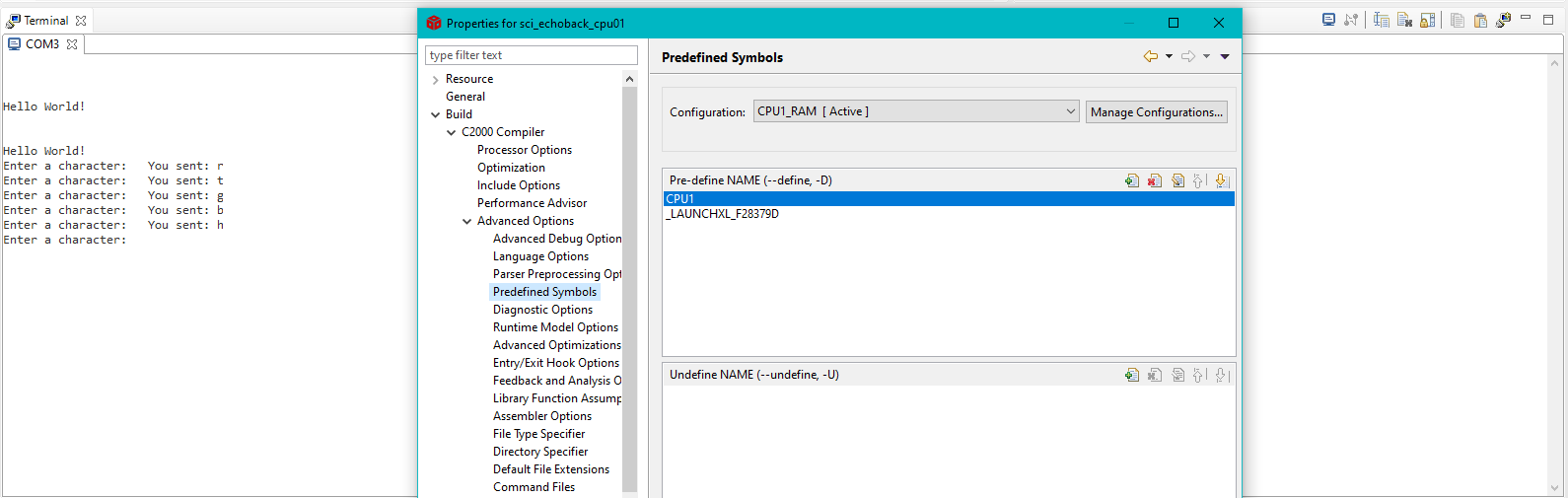The image size is (1568, 498).
Task: Click Add icon in Undefine NAME section
Action: click(1131, 375)
